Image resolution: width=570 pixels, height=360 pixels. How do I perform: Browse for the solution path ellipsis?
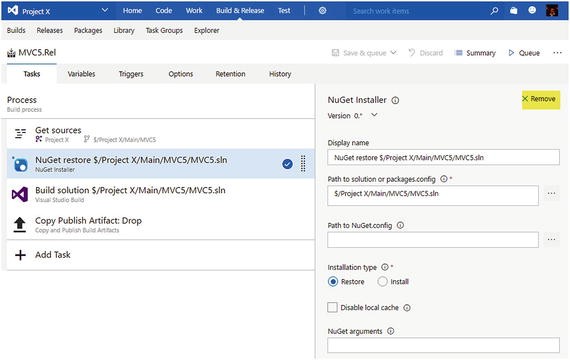[x=551, y=194]
